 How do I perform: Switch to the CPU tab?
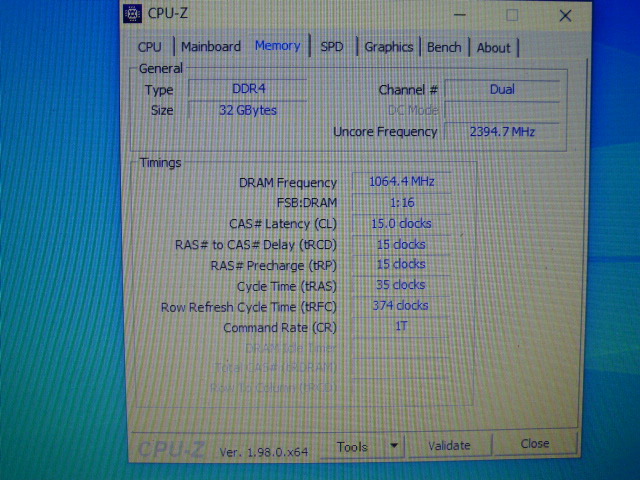tap(150, 47)
